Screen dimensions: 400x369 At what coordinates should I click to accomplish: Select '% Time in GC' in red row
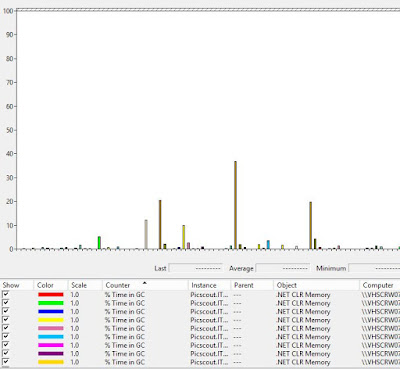[125, 295]
